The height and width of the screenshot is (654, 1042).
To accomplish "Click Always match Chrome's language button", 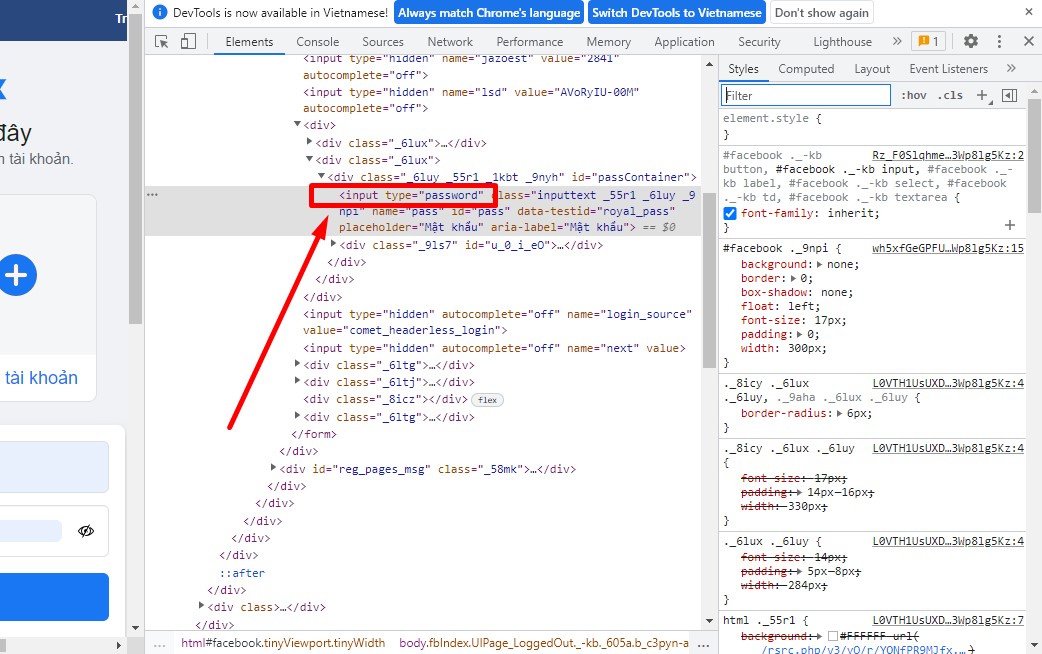I will pyautogui.click(x=489, y=13).
